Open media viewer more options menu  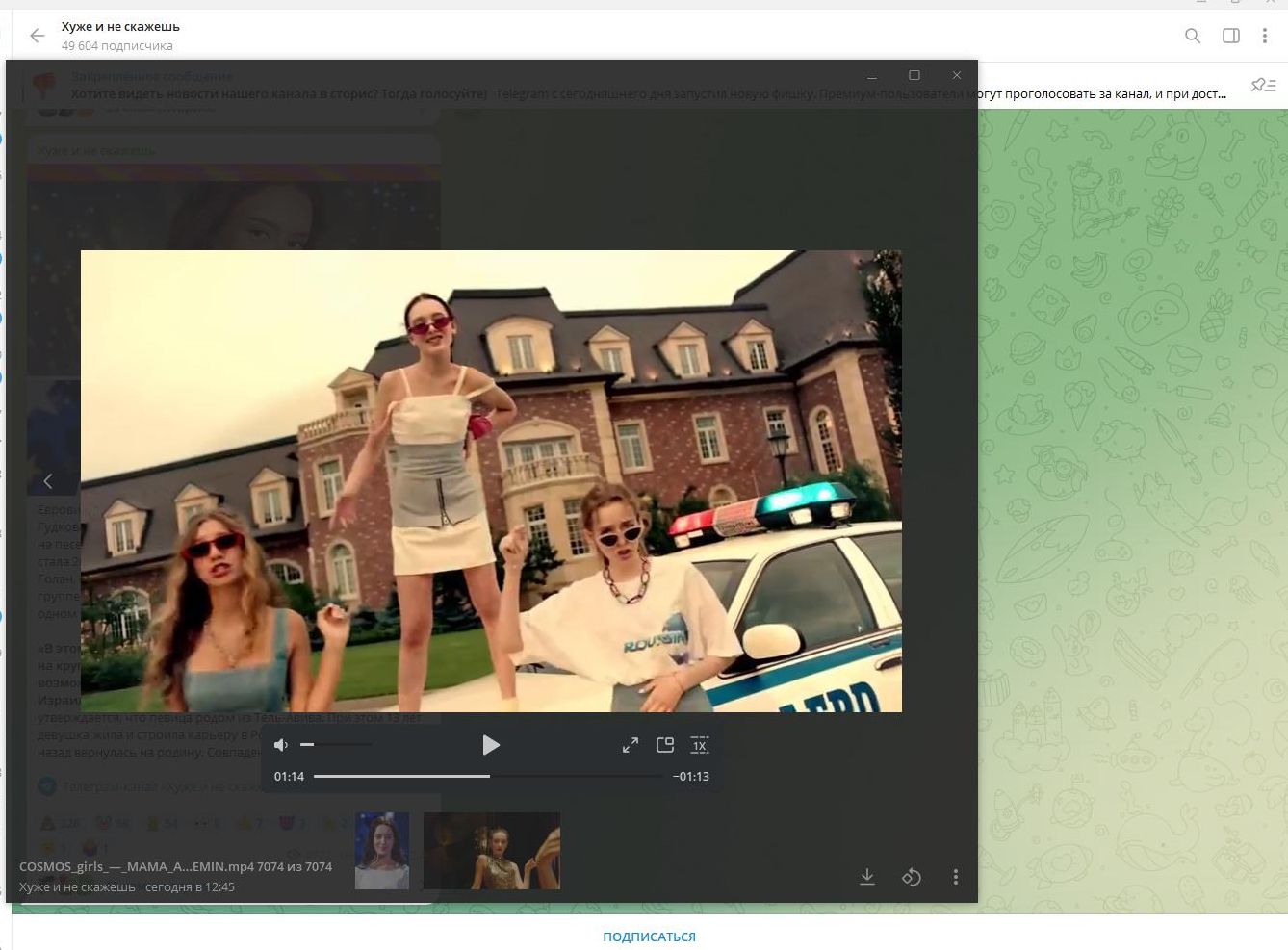point(955,877)
